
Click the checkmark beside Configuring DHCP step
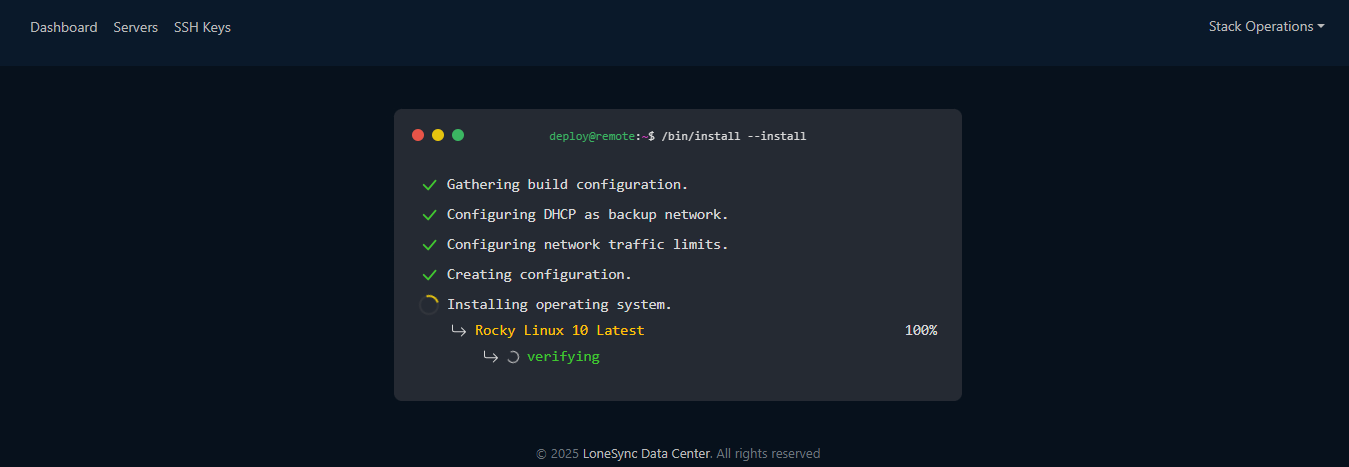pos(430,215)
